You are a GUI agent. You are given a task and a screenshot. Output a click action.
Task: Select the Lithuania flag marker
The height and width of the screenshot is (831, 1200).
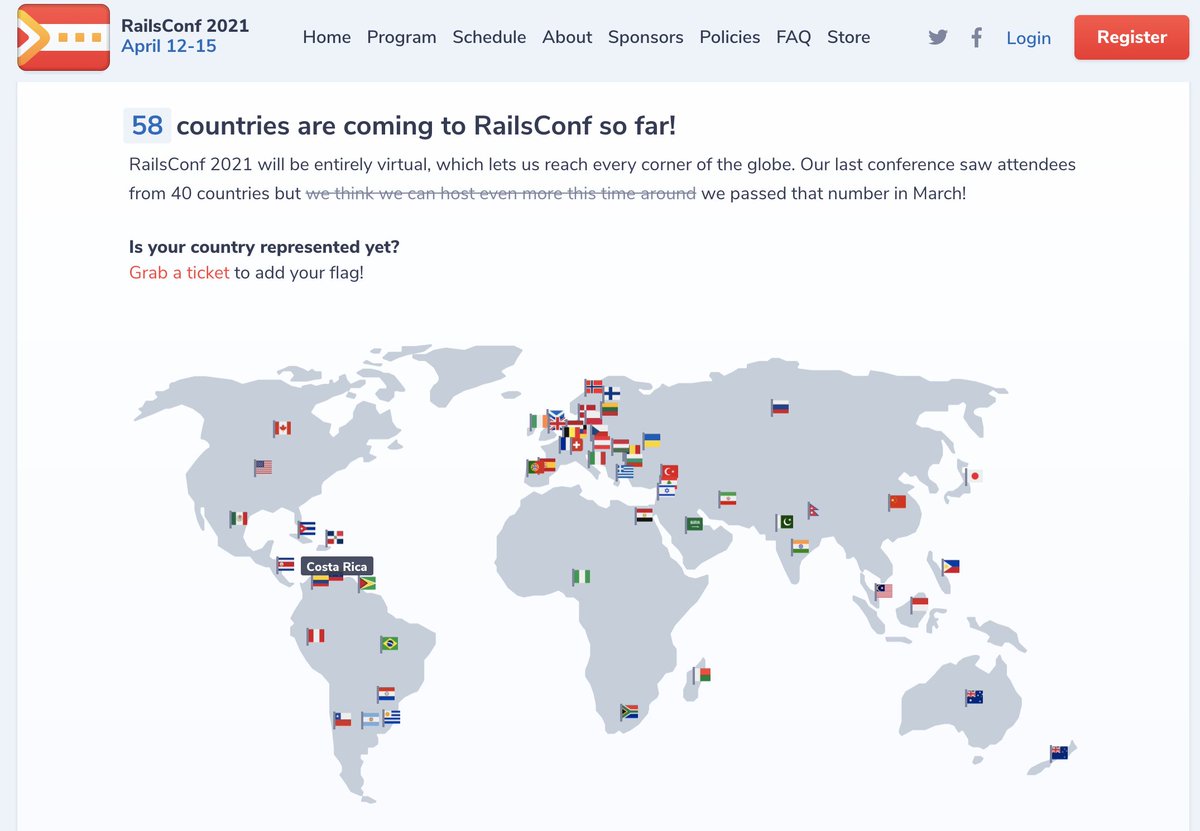pos(609,408)
